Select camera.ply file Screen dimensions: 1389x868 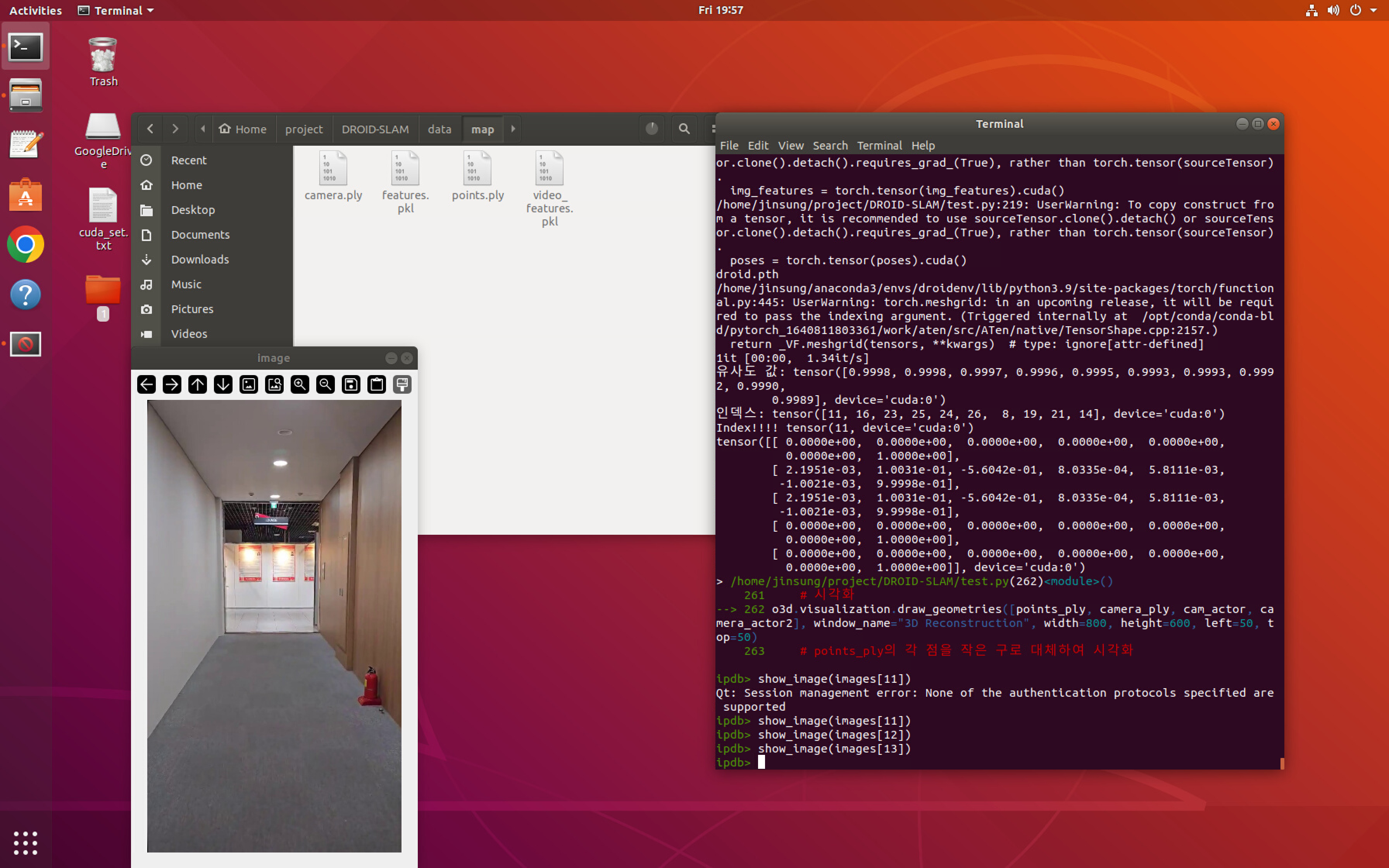point(333,176)
